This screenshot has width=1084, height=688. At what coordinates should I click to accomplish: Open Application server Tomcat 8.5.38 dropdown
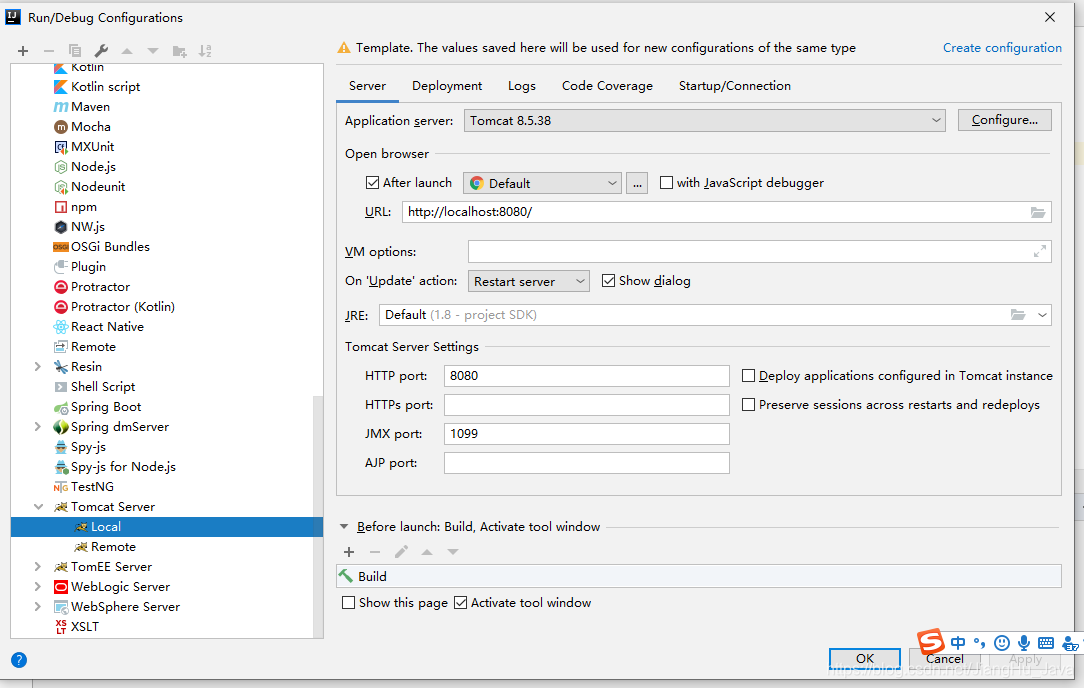pyautogui.click(x=704, y=120)
